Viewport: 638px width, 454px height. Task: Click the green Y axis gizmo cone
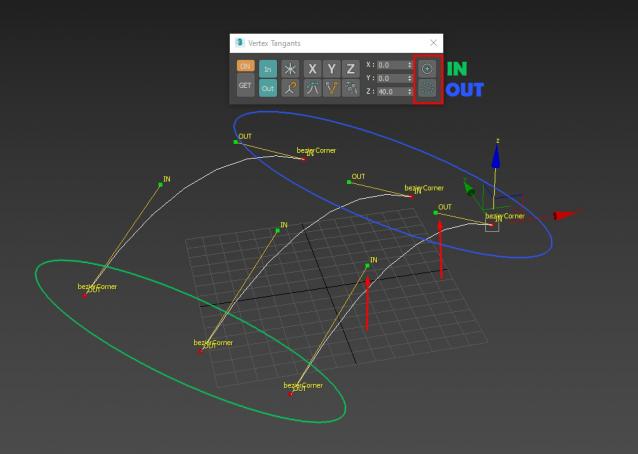470,189
